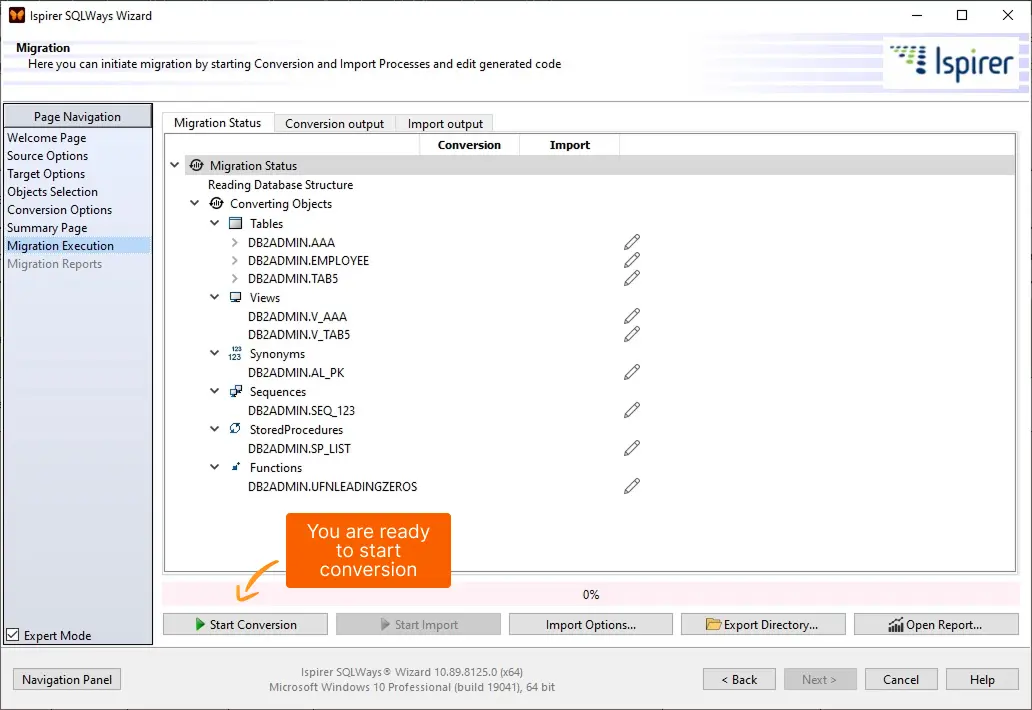The image size is (1032, 710).
Task: Select the Reading Database Structure row
Action: pos(280,185)
